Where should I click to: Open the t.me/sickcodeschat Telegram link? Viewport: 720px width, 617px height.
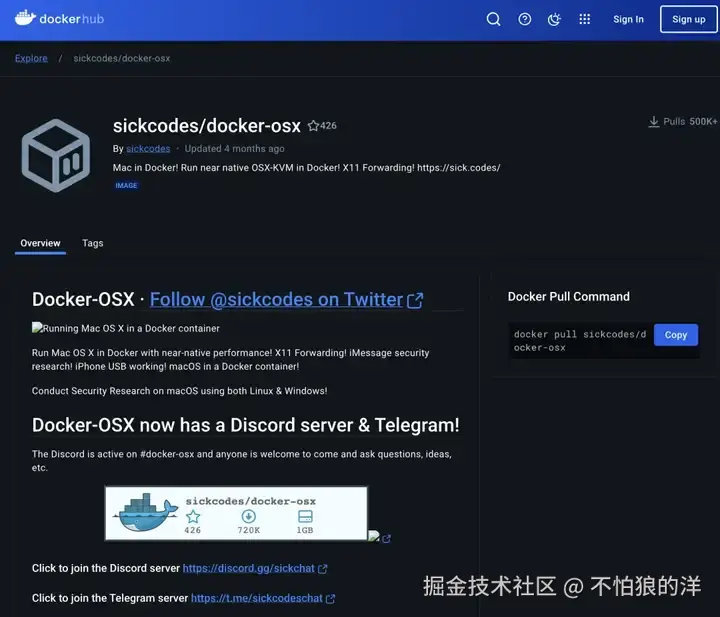[x=257, y=598]
